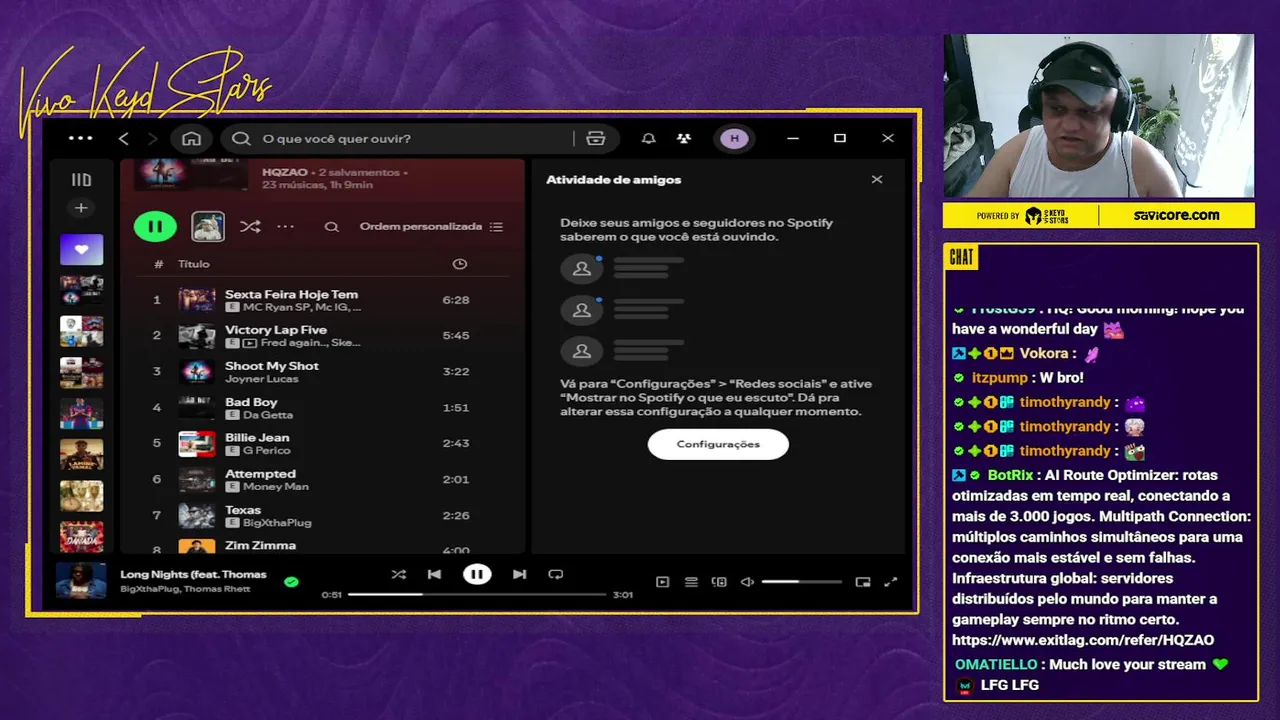Toggle the friend activity icon

(x=684, y=138)
